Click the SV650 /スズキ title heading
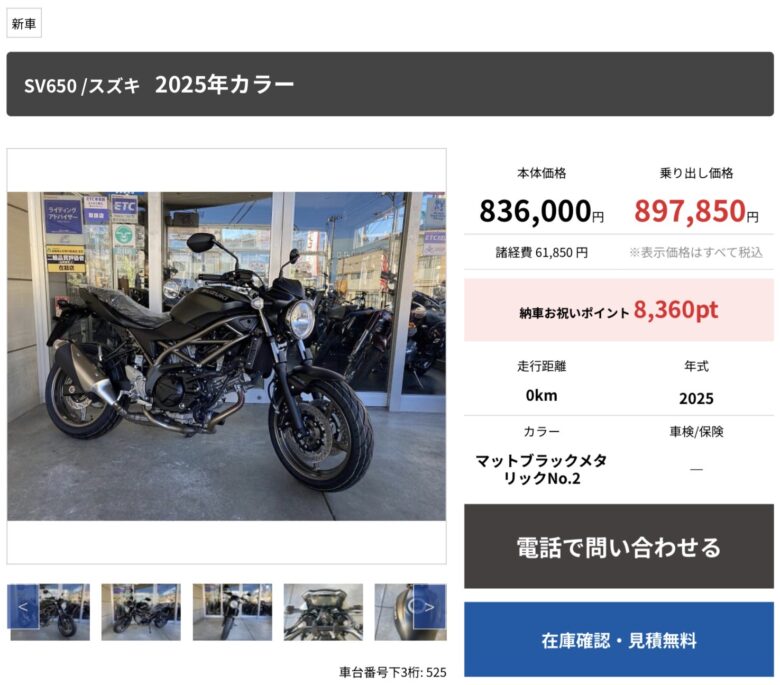 click(82, 86)
